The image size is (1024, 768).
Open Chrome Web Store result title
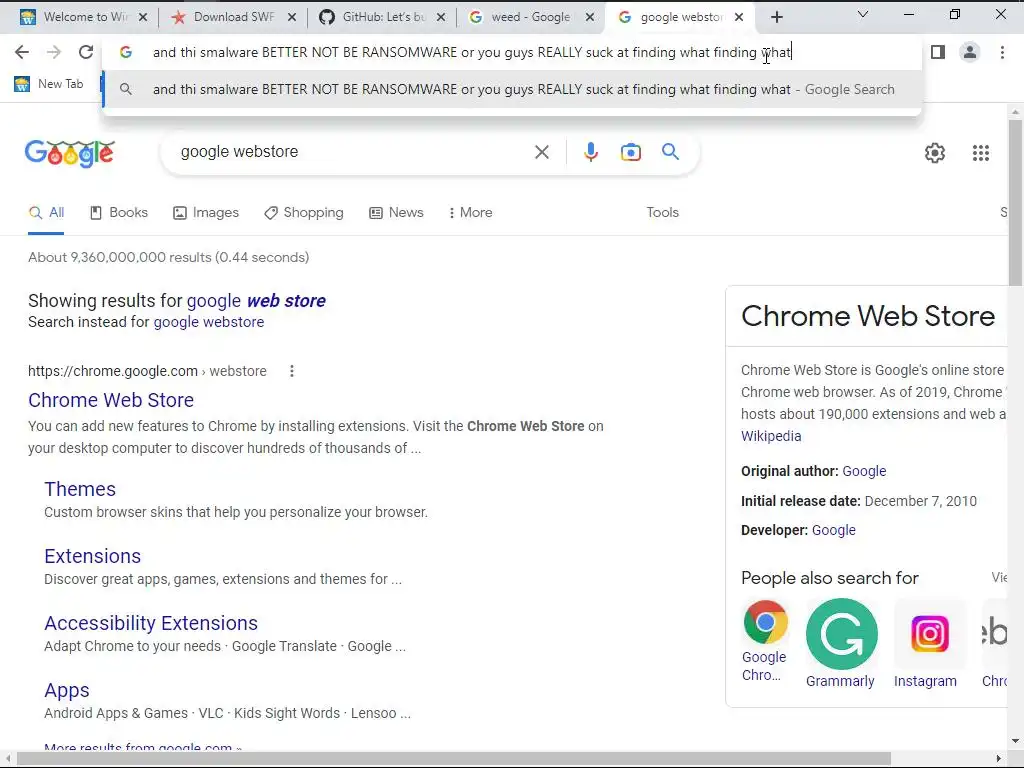pos(111,400)
